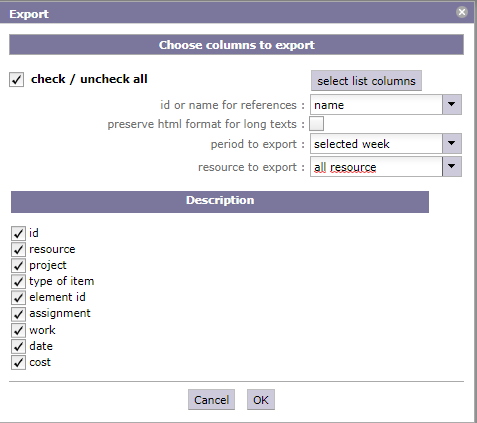Uncheck the project column checkbox
Image resolution: width=477 pixels, height=423 pixels.
18,266
